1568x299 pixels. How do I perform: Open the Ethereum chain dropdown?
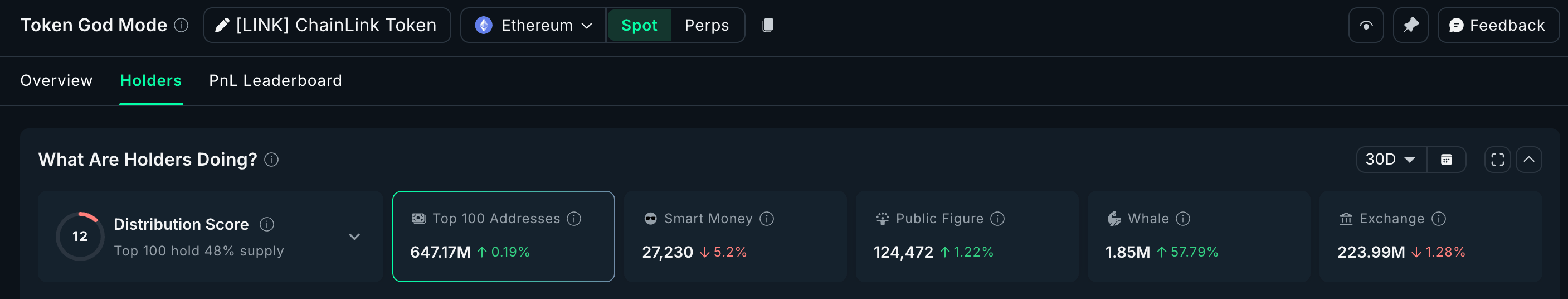(533, 25)
